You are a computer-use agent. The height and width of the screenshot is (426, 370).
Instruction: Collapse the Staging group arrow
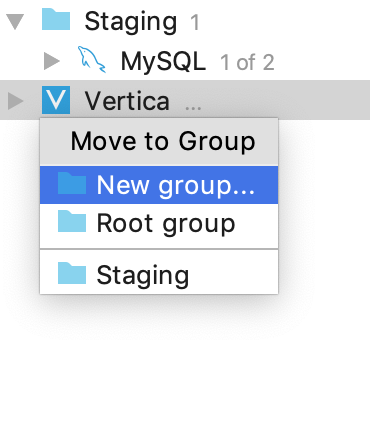[x=15, y=22]
